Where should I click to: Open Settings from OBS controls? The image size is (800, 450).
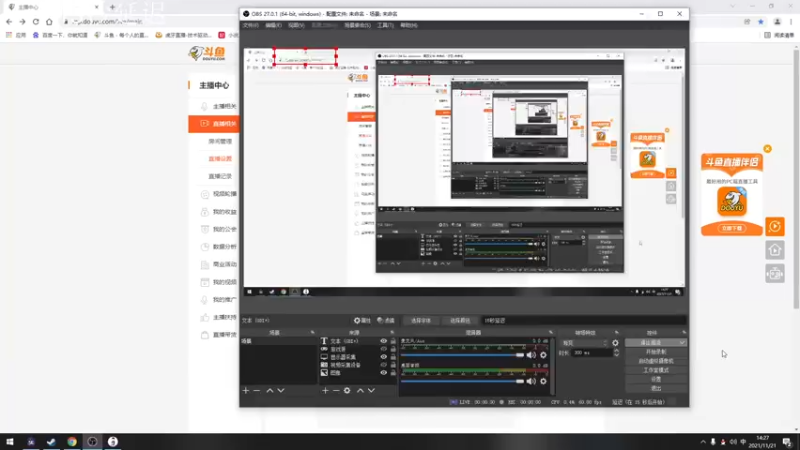(x=656, y=380)
